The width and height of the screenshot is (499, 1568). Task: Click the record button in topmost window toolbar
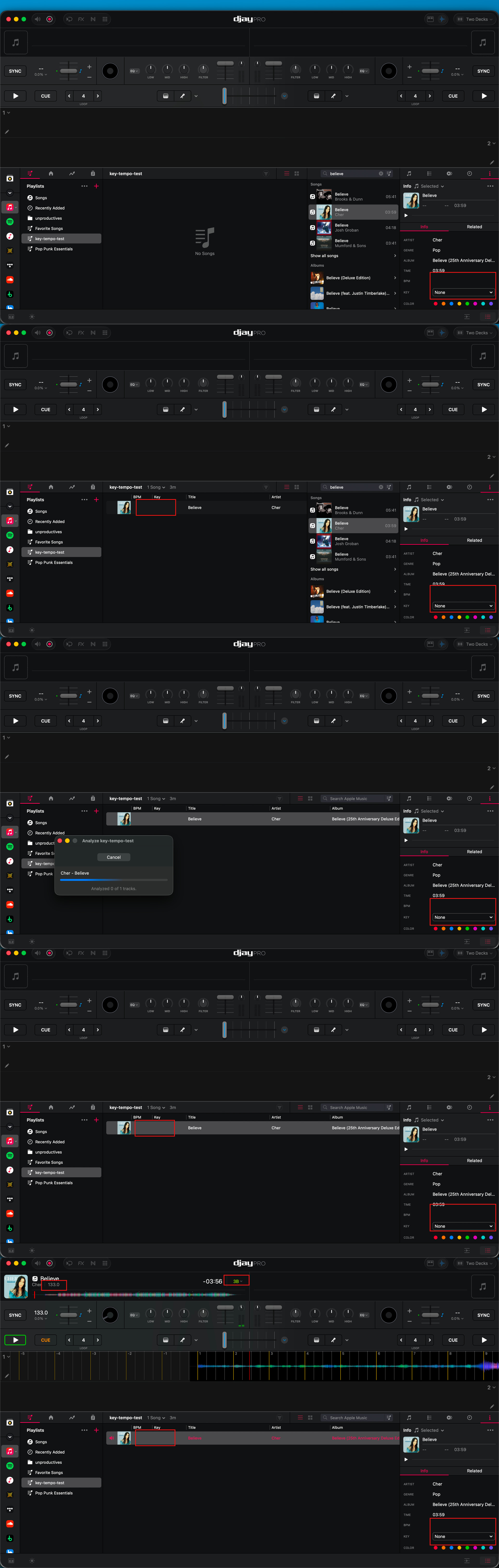coord(49,19)
